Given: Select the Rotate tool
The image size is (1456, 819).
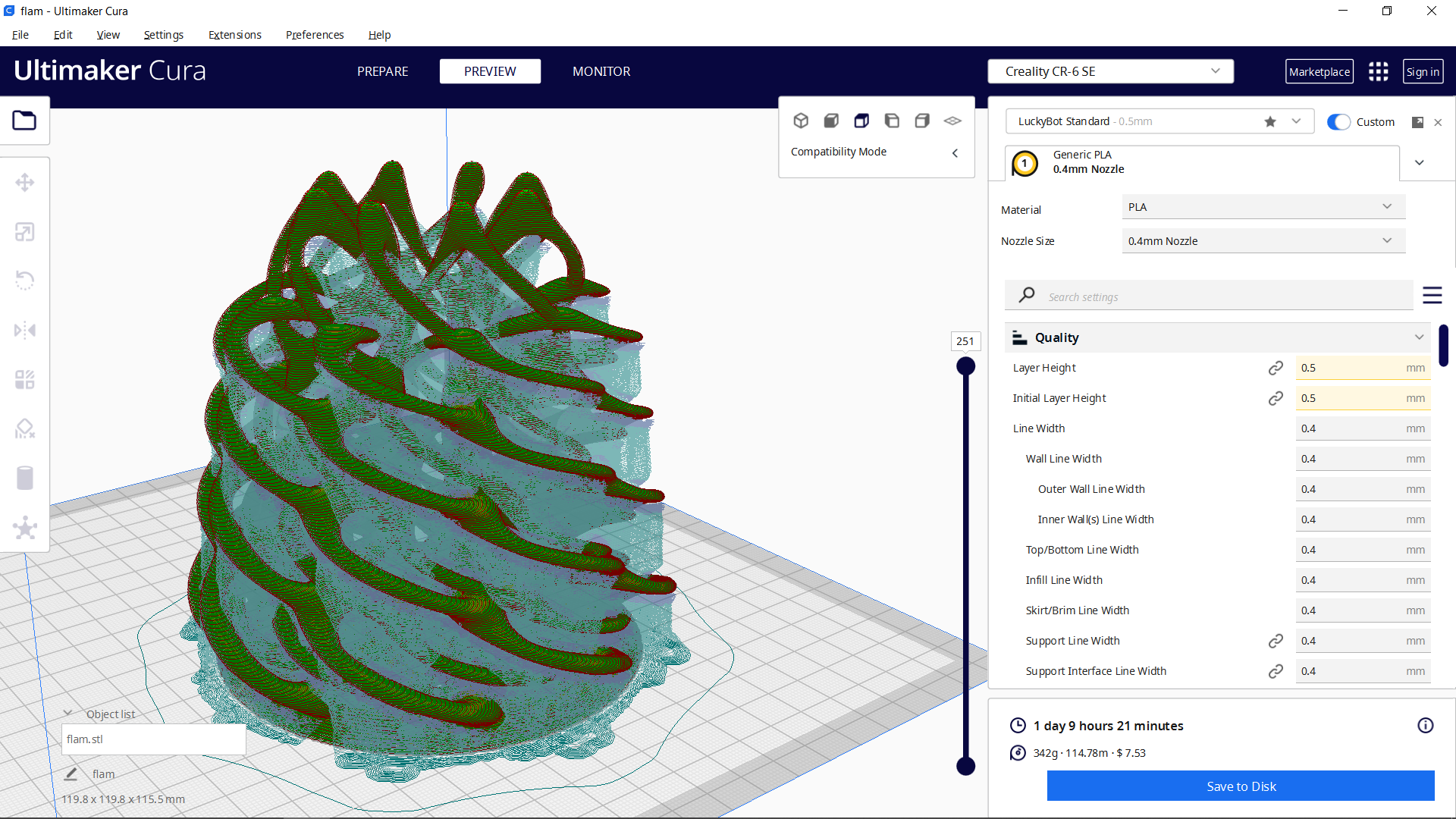Looking at the screenshot, I should [x=25, y=281].
